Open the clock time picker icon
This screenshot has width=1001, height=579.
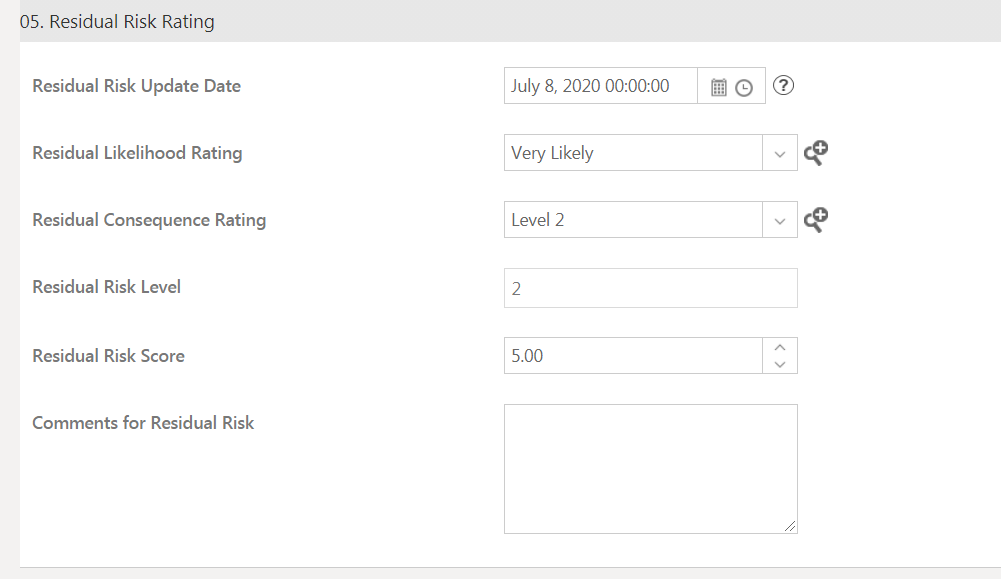[x=744, y=87]
